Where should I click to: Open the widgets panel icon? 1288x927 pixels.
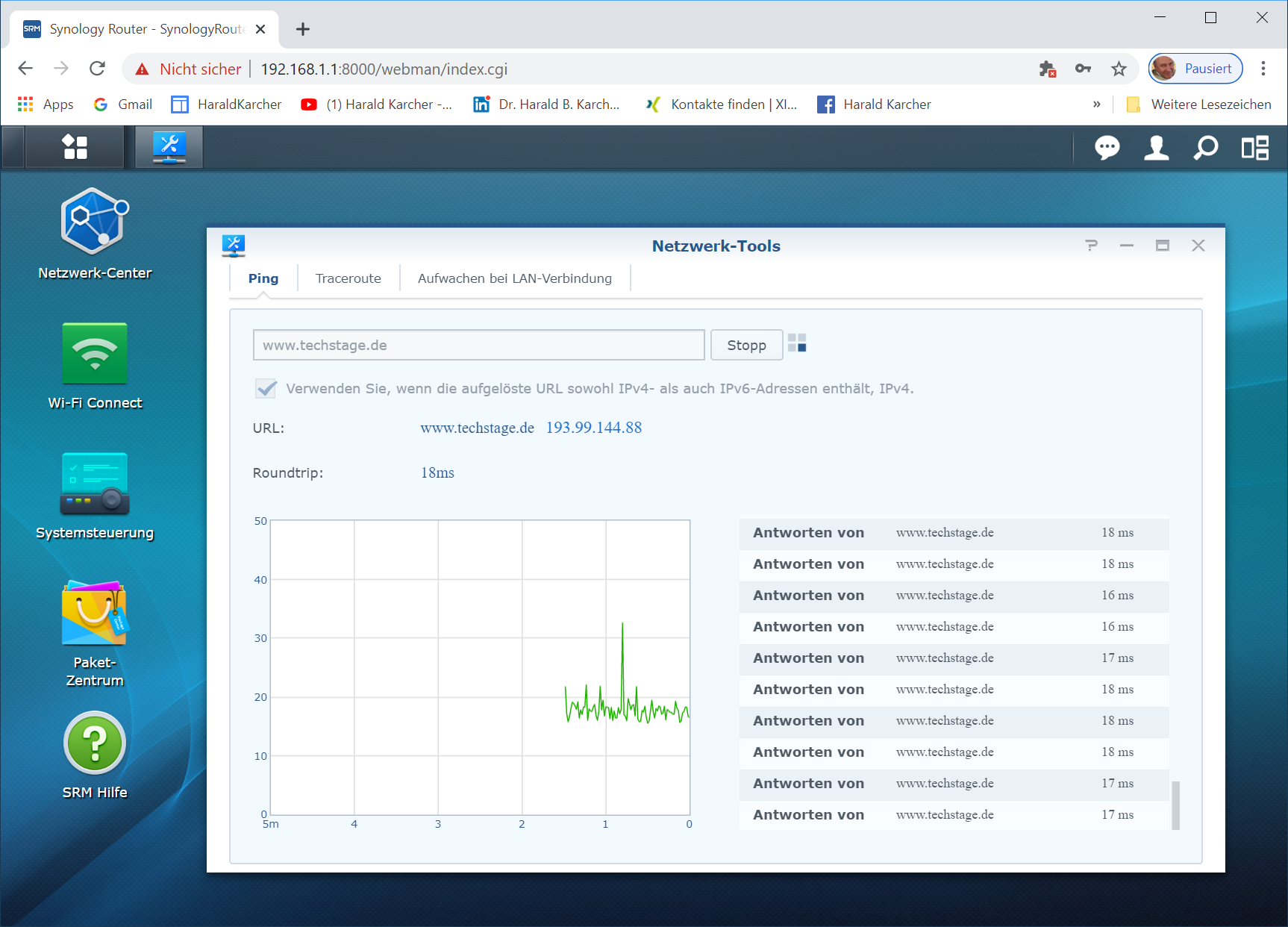coord(1254,148)
